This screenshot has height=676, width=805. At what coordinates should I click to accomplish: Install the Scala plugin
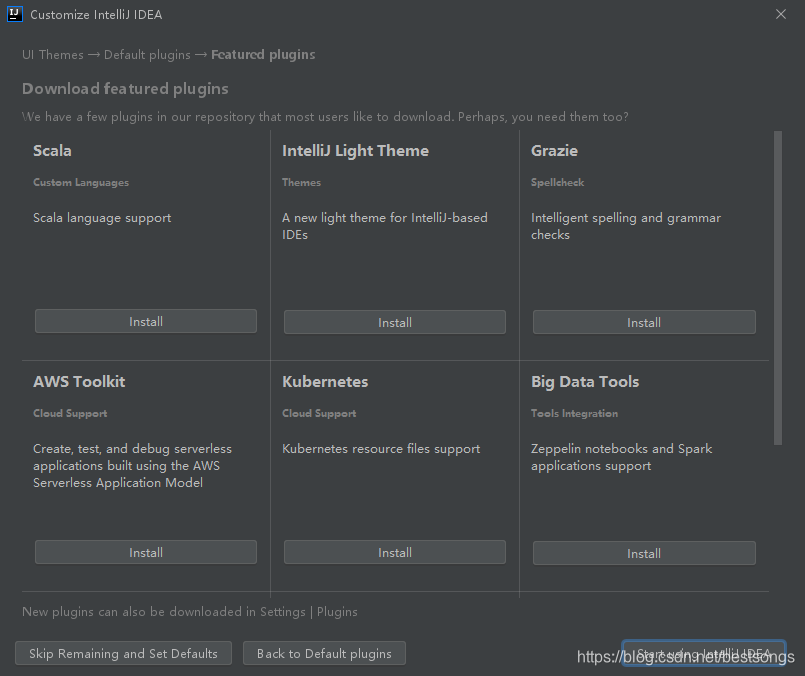click(x=146, y=321)
